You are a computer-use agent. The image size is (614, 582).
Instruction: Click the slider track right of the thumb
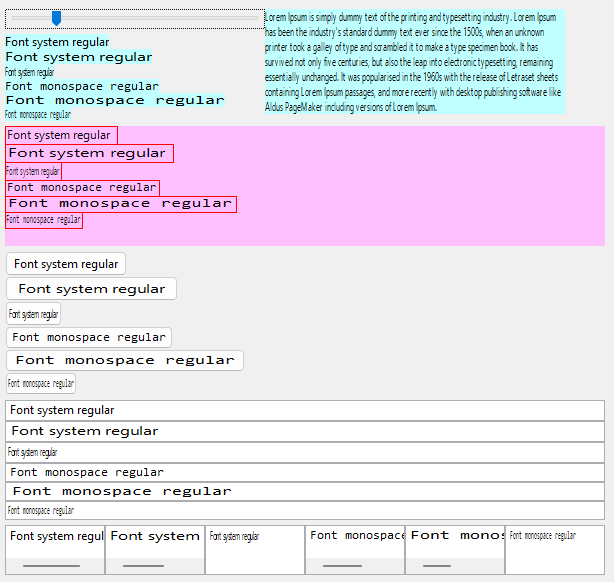(x=160, y=18)
